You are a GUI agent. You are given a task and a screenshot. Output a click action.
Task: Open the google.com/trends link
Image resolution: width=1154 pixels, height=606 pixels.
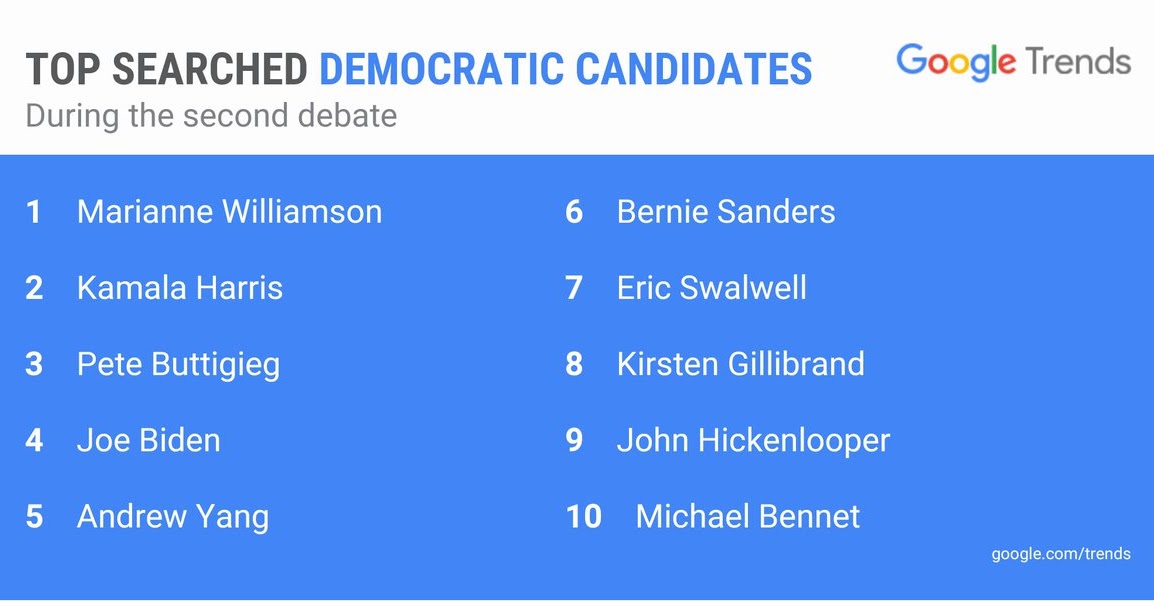click(1061, 554)
